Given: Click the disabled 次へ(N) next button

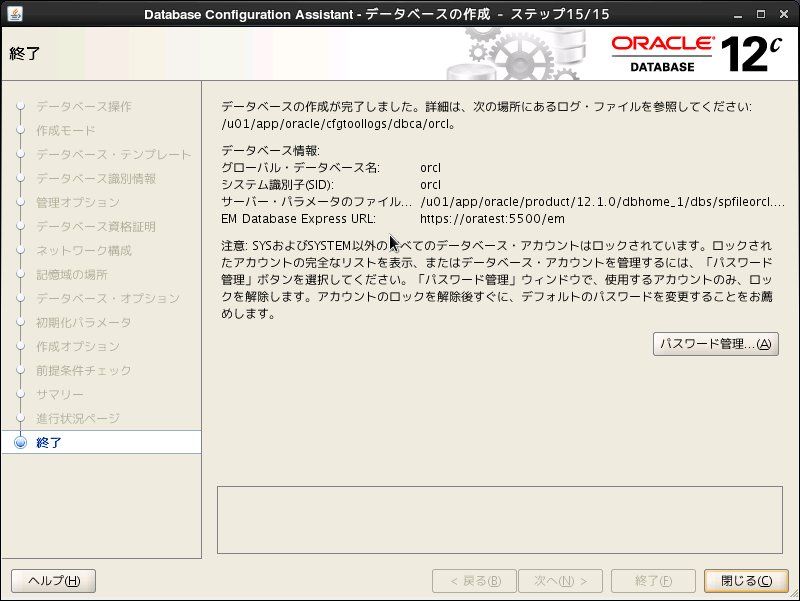Looking at the screenshot, I should 560,581.
